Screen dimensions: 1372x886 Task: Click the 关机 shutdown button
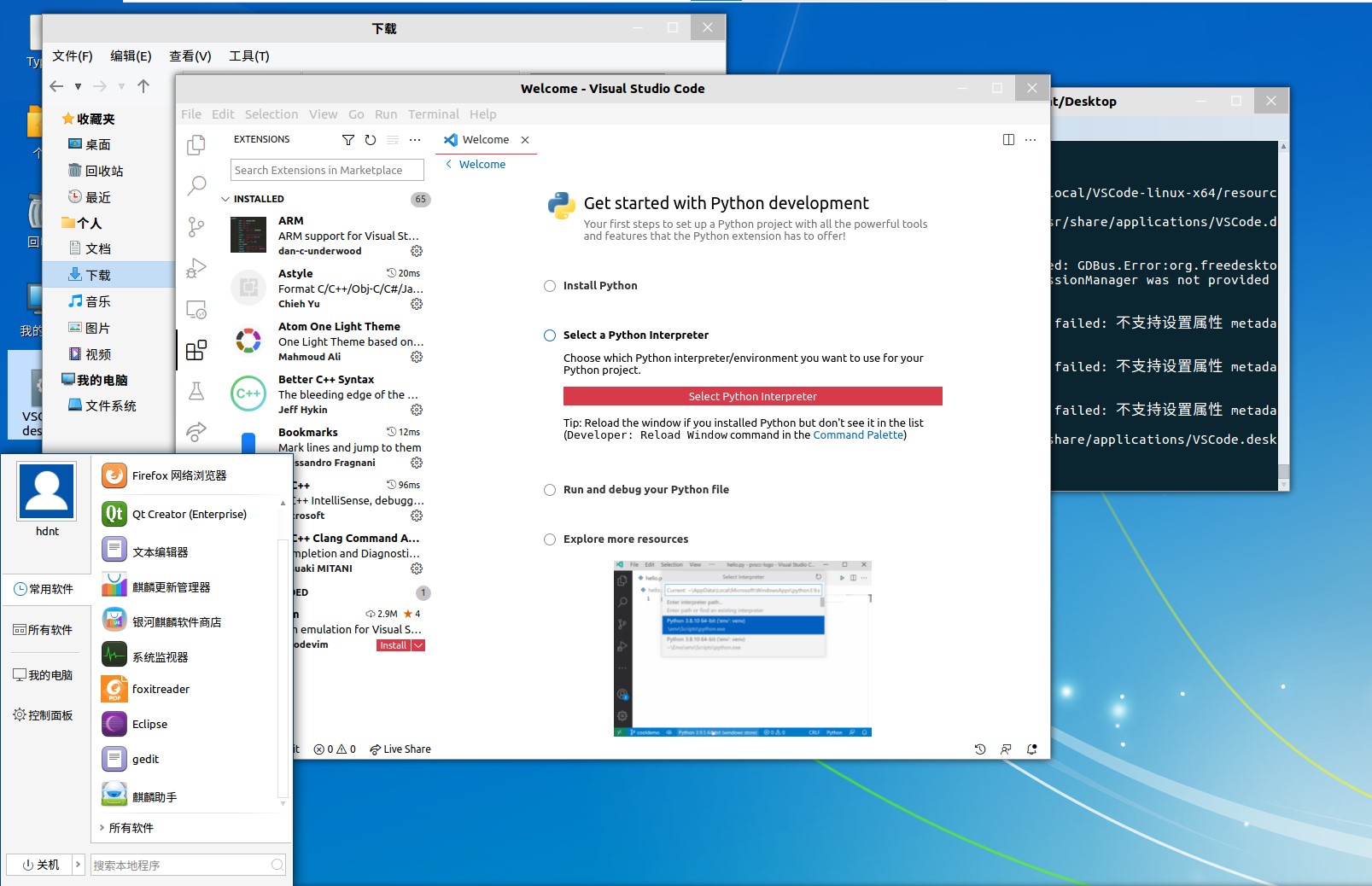[x=40, y=865]
